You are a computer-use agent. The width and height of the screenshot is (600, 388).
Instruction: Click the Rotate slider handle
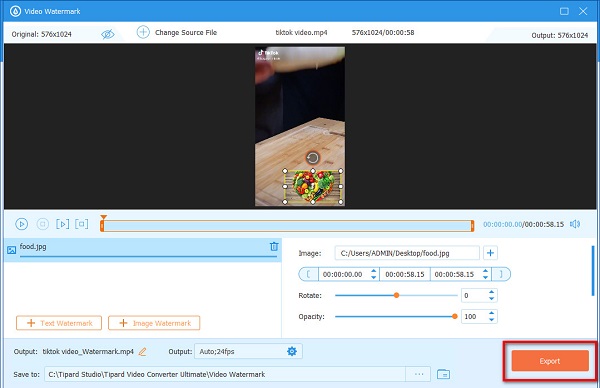point(396,295)
